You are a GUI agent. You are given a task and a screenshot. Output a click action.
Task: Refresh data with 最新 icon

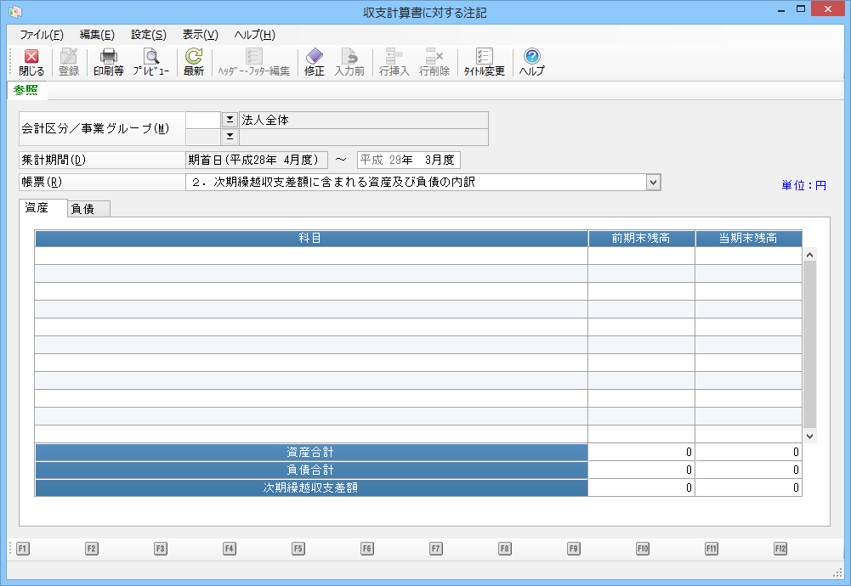(193, 63)
